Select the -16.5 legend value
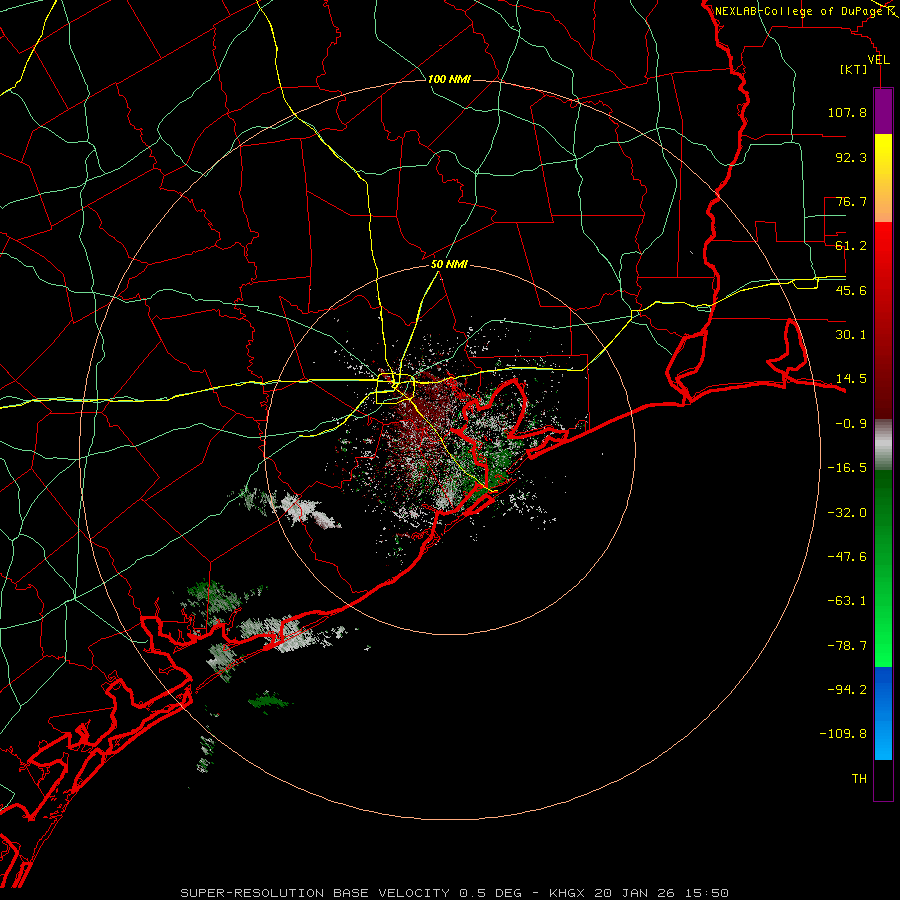 [847, 468]
